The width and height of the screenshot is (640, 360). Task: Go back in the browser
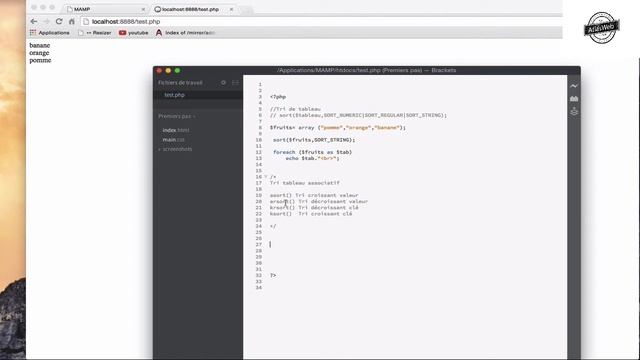[34, 21]
